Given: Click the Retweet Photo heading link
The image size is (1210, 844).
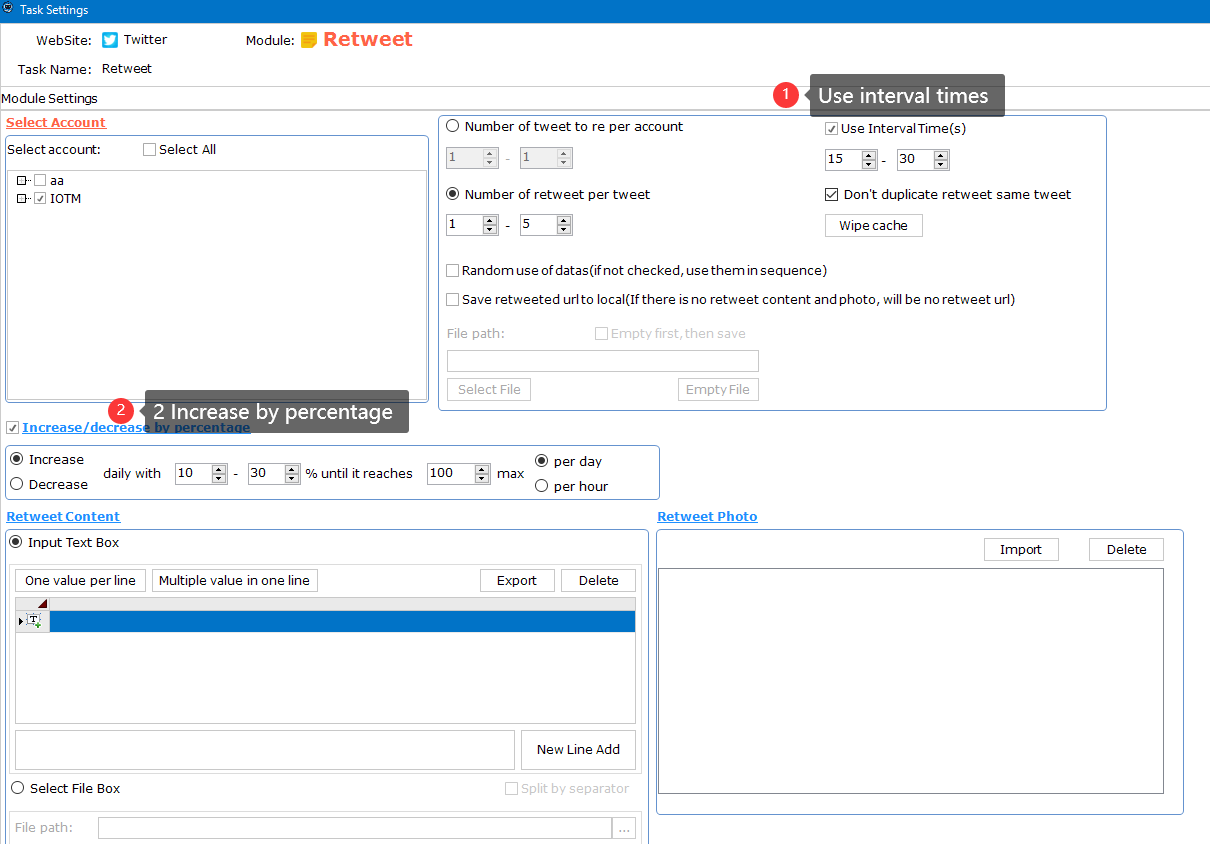Looking at the screenshot, I should click(x=707, y=516).
